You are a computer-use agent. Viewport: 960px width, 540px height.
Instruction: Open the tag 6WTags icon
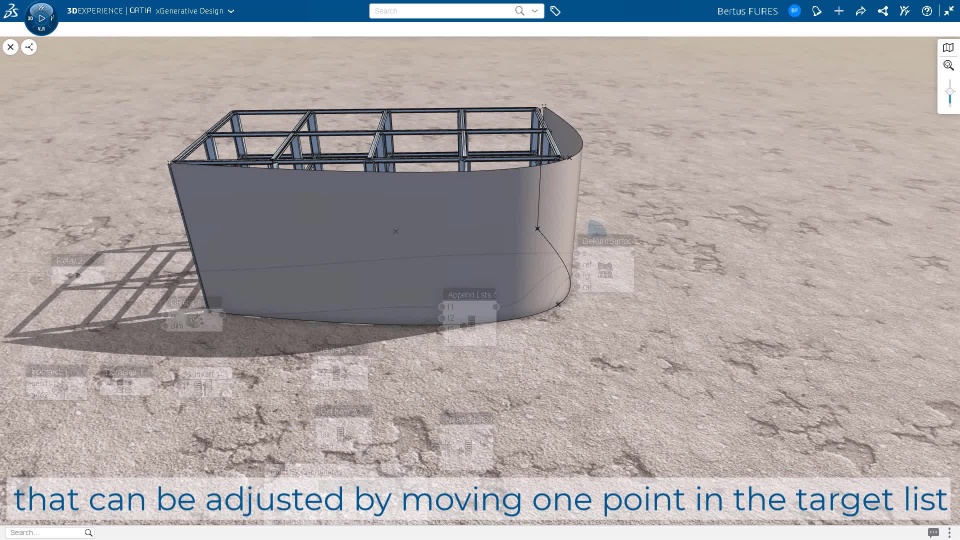(x=555, y=11)
